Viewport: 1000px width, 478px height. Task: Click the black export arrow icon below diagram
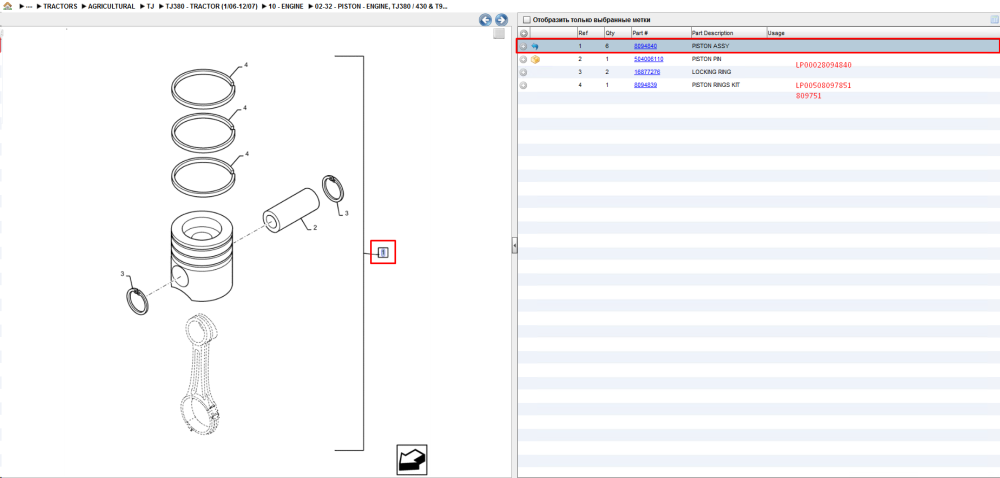411,460
